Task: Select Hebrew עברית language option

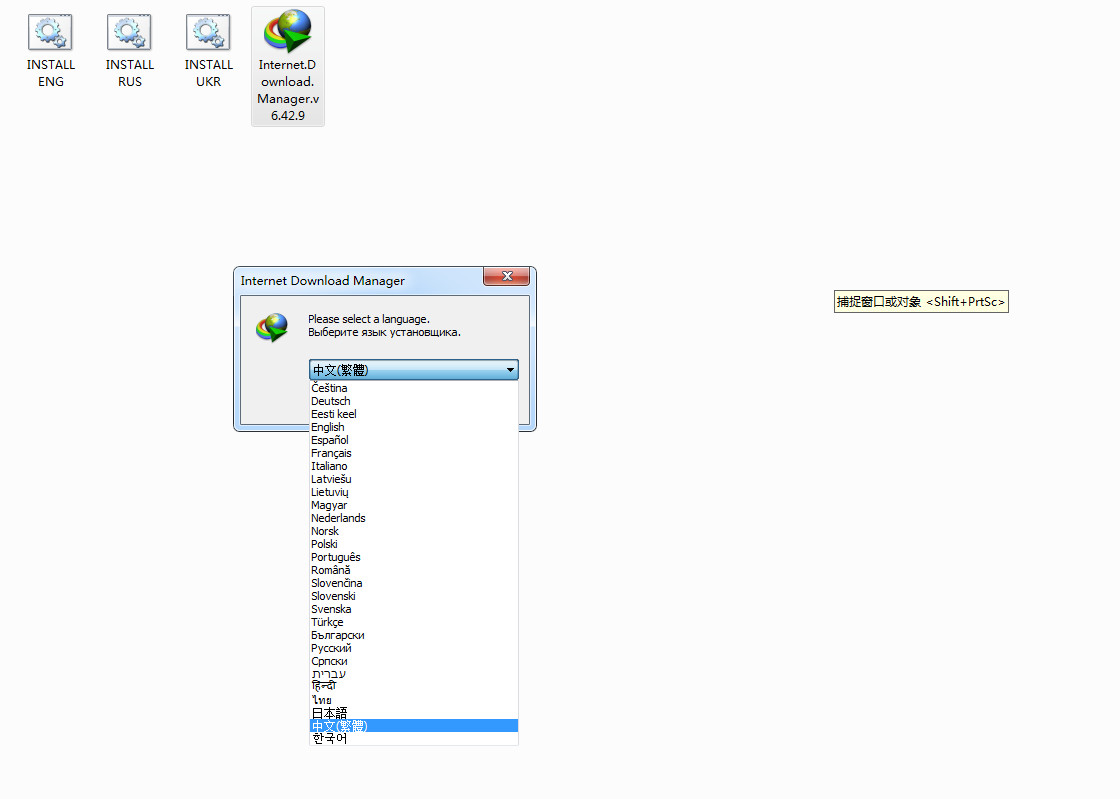Action: click(414, 674)
